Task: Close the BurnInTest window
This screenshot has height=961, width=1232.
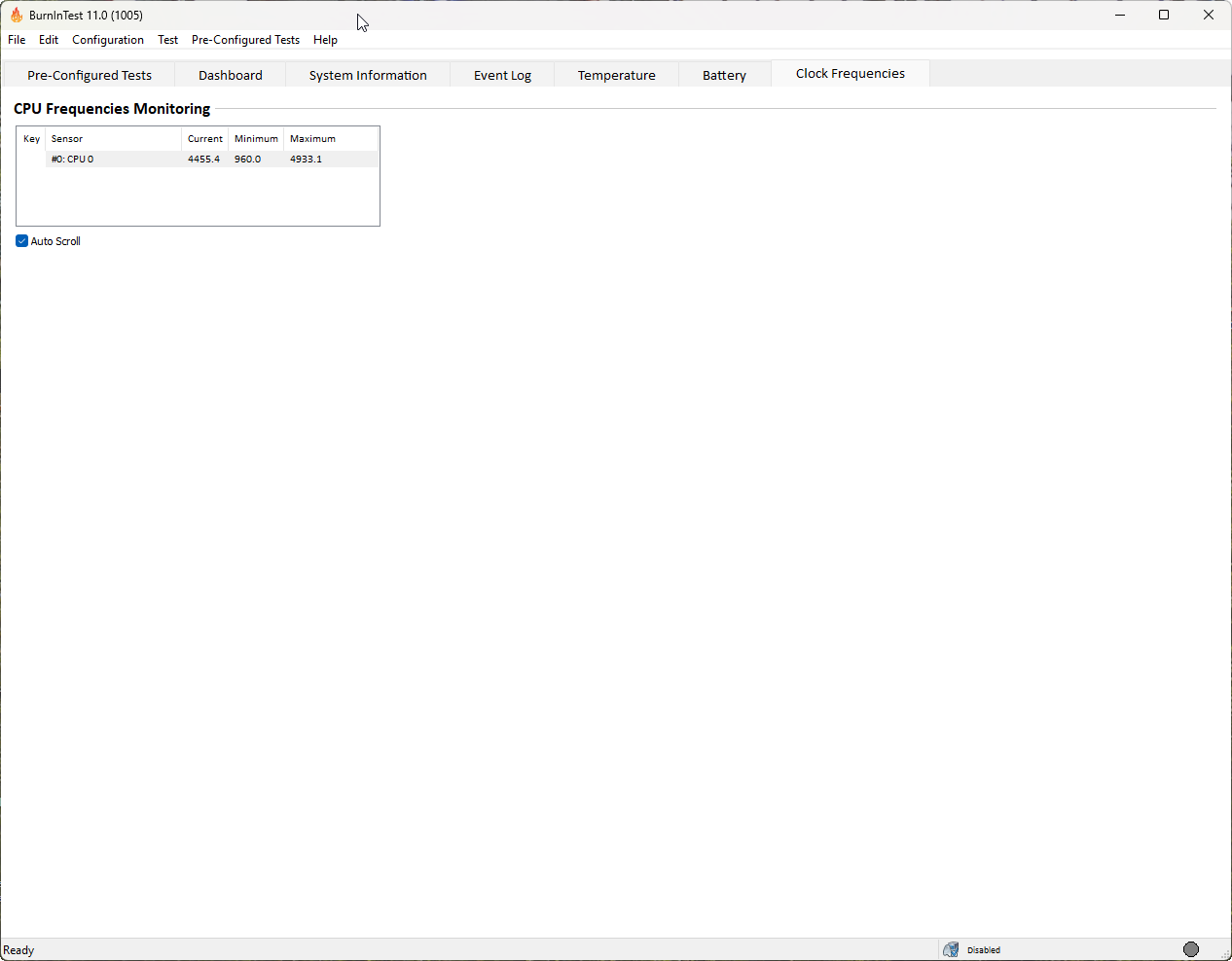Action: click(x=1209, y=15)
